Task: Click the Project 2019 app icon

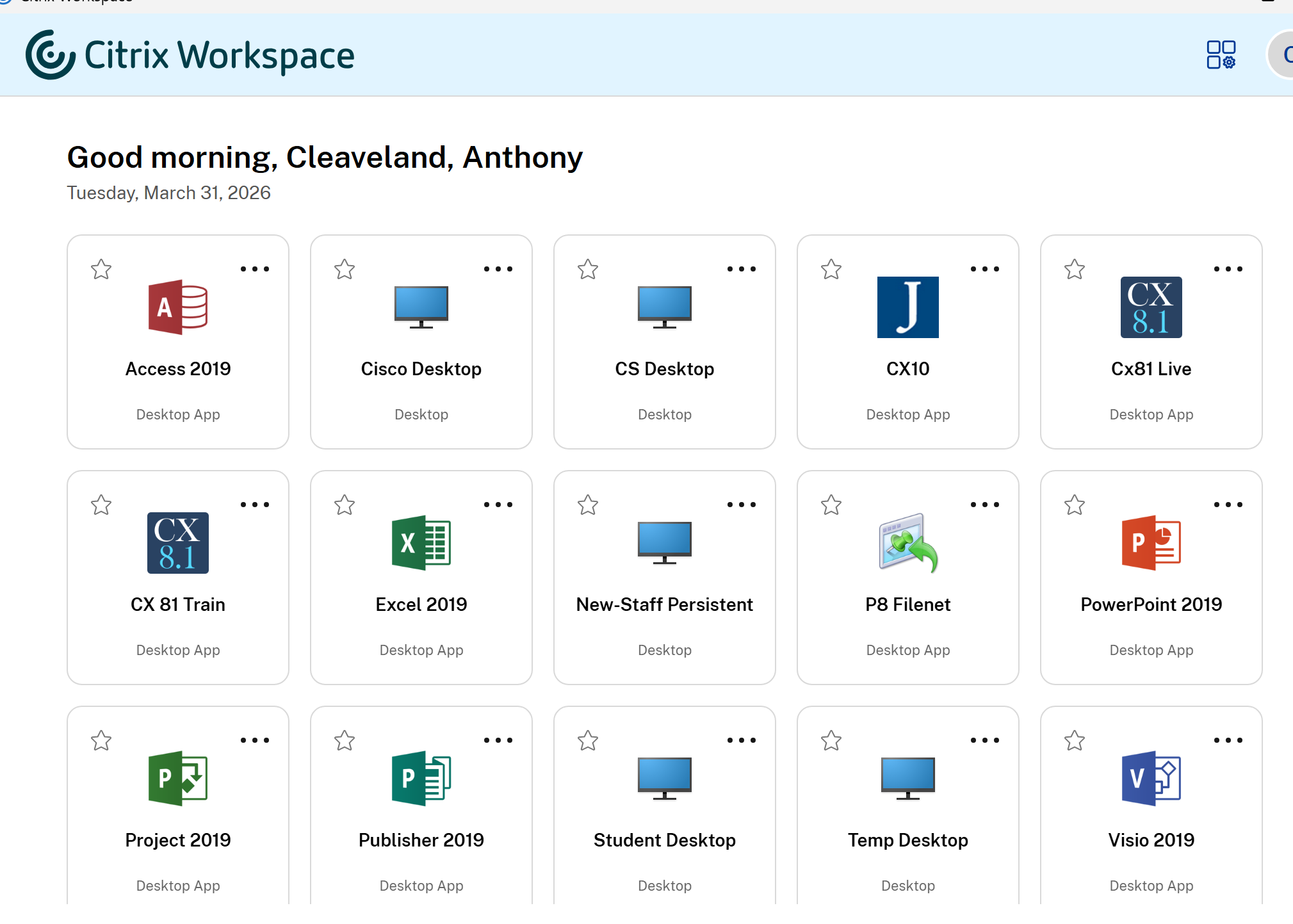Action: (178, 779)
